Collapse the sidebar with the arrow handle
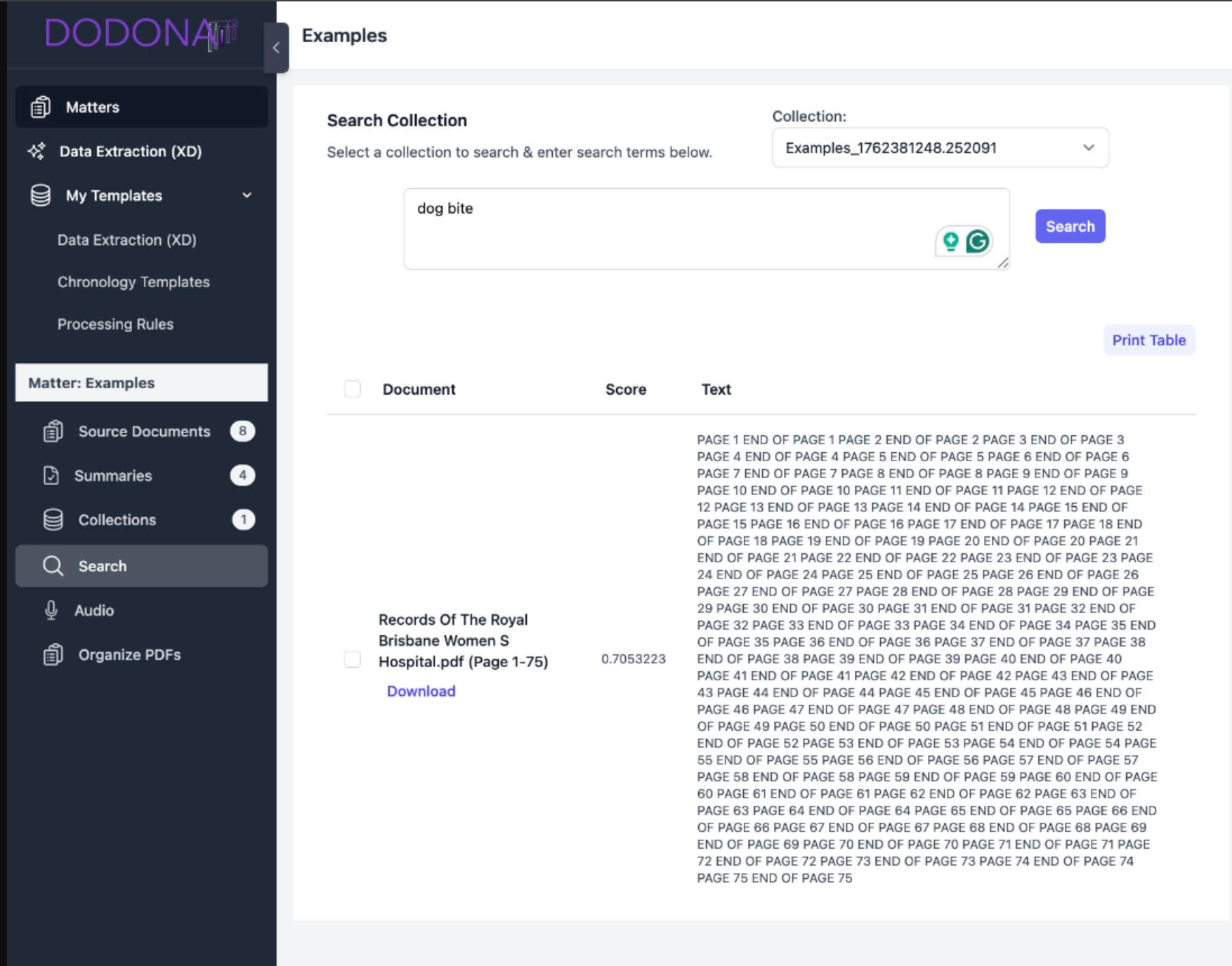The height and width of the screenshot is (966, 1232). [x=276, y=48]
